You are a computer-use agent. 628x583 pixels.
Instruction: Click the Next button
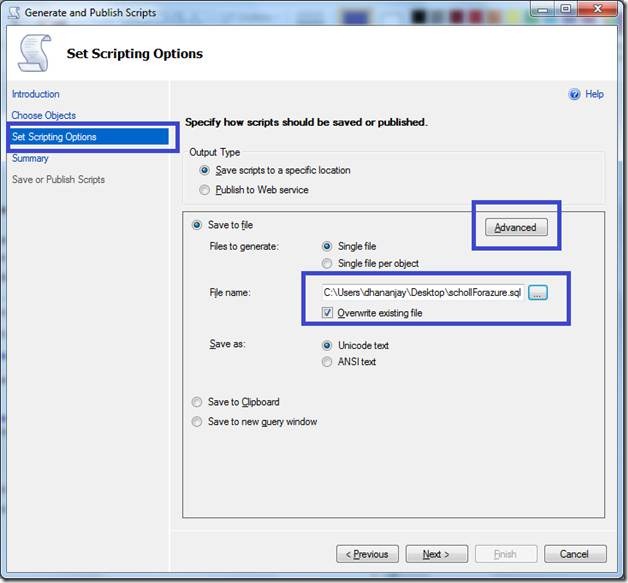tap(436, 554)
